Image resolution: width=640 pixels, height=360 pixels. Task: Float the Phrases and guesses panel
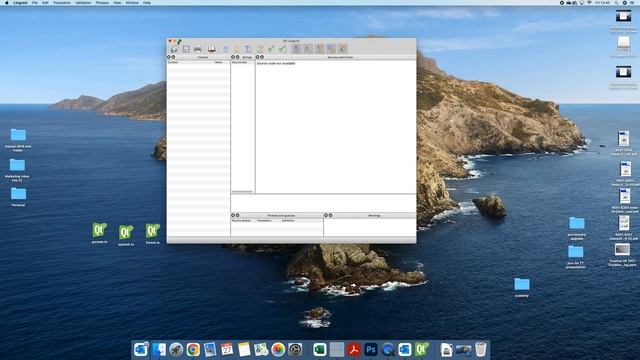coord(238,215)
